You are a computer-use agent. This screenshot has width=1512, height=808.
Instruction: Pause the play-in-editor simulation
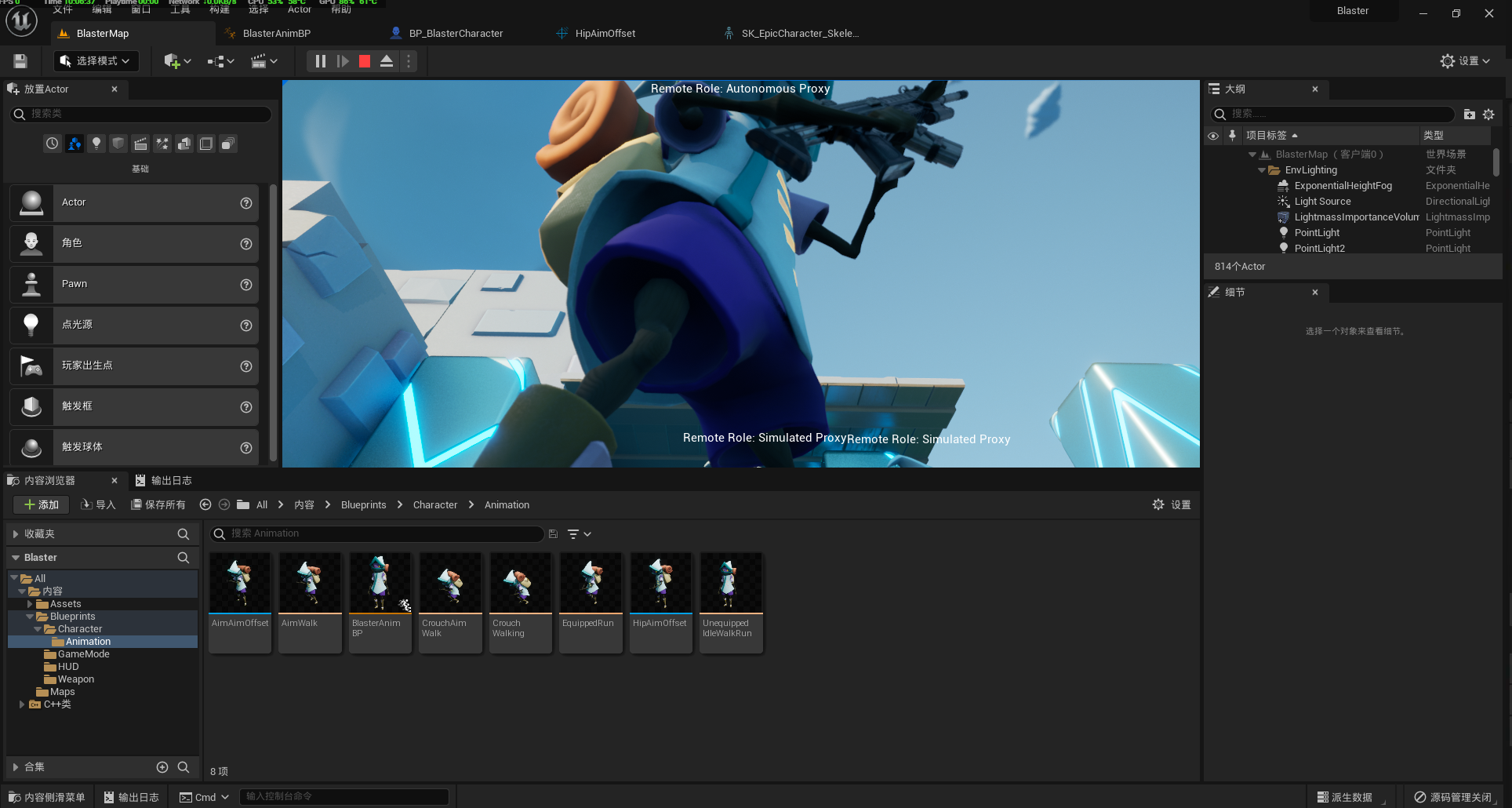pos(320,61)
